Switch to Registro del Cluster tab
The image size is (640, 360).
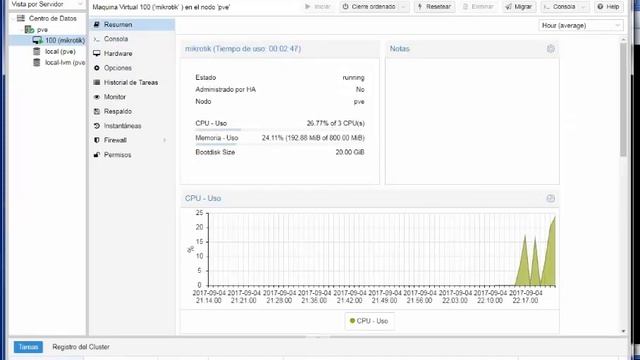click(x=81, y=347)
